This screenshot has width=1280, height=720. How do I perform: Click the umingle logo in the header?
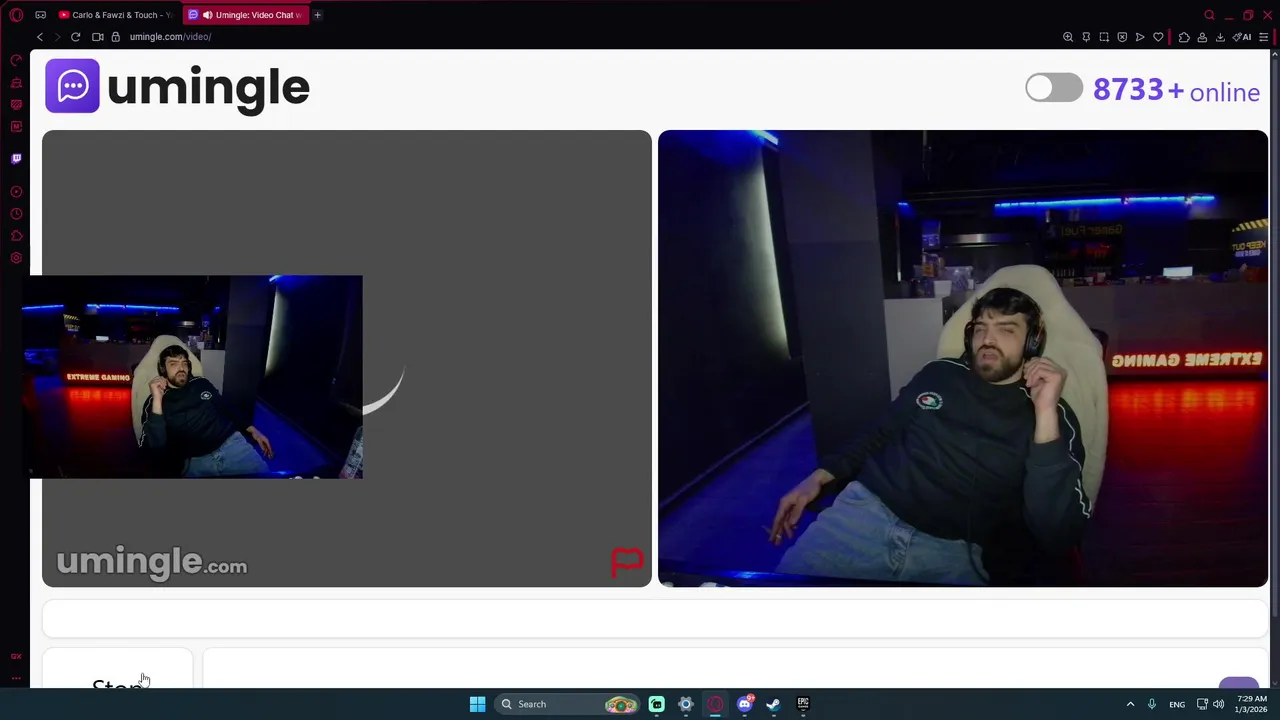click(177, 87)
